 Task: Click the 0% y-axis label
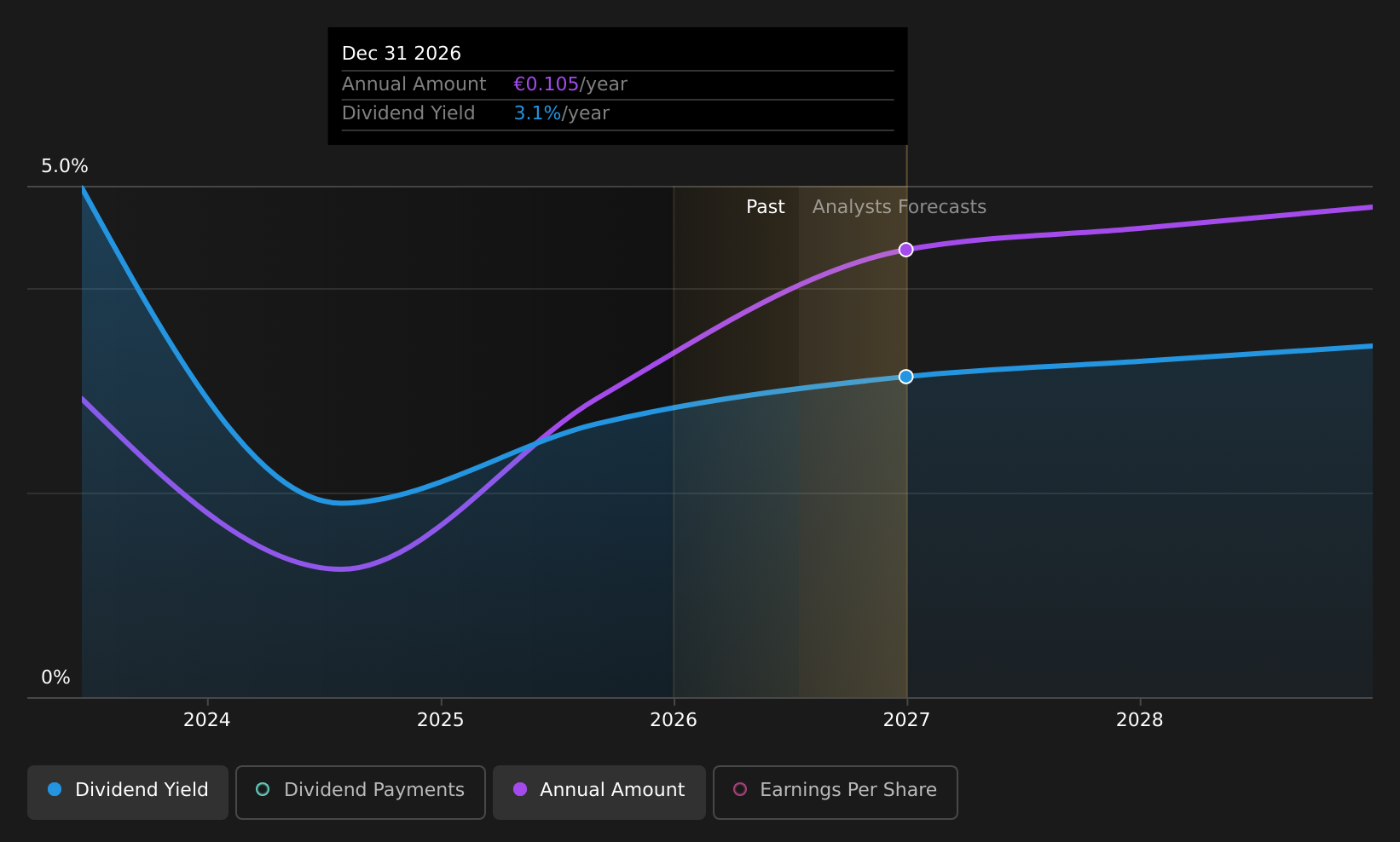[x=56, y=678]
